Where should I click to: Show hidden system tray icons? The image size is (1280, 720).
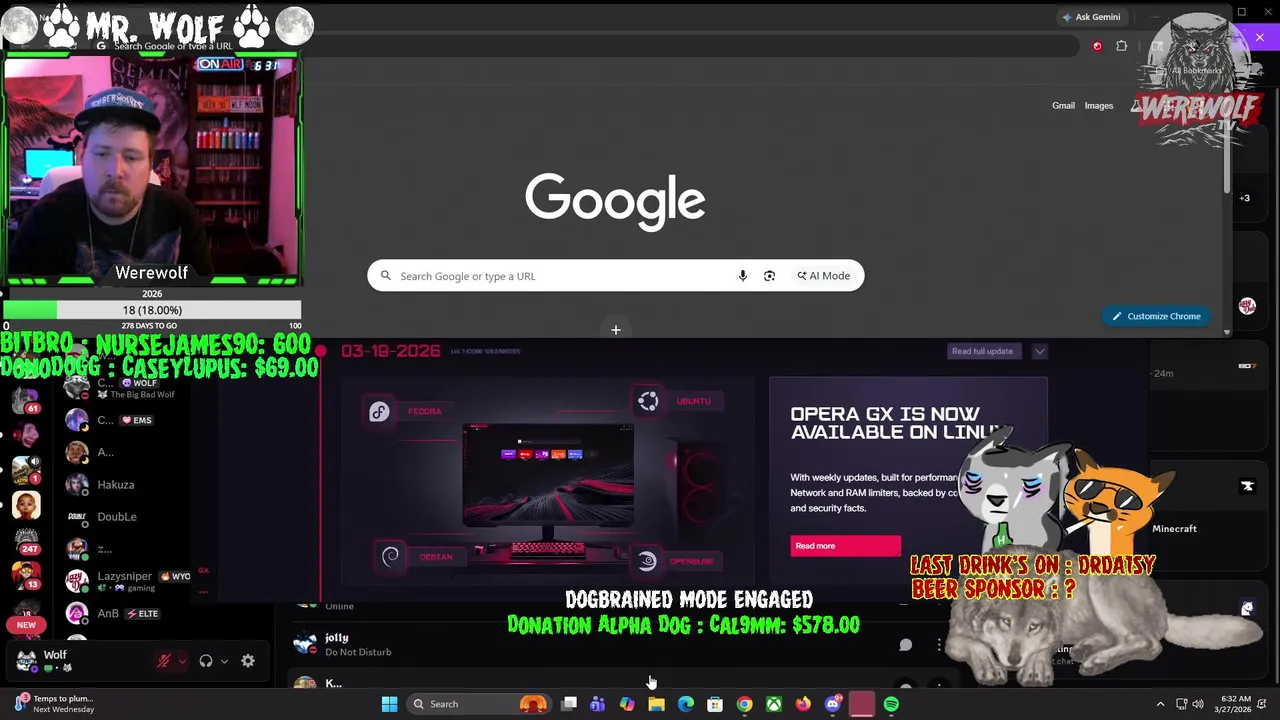pos(1160,704)
